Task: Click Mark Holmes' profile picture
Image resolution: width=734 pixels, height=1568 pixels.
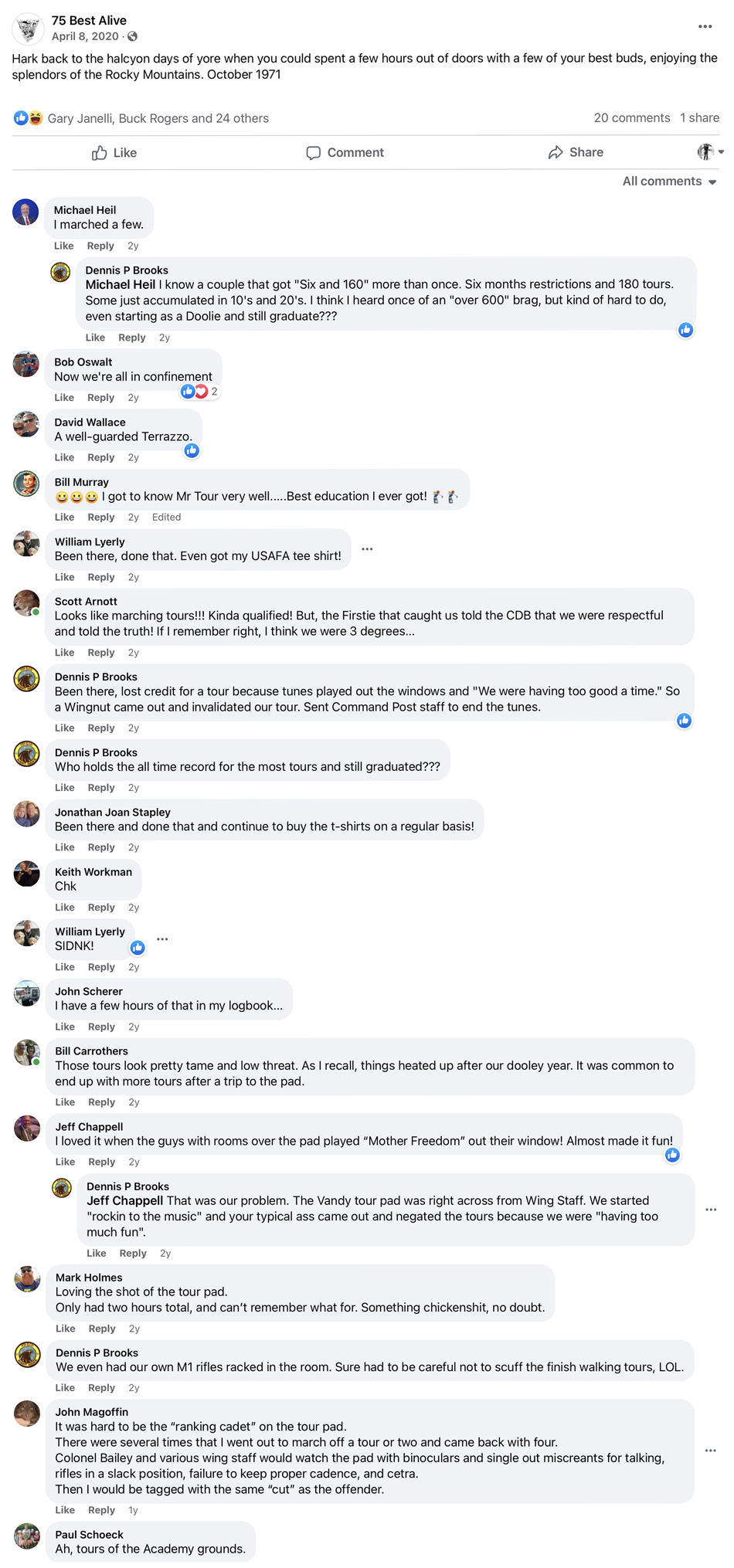Action: pos(27,1279)
